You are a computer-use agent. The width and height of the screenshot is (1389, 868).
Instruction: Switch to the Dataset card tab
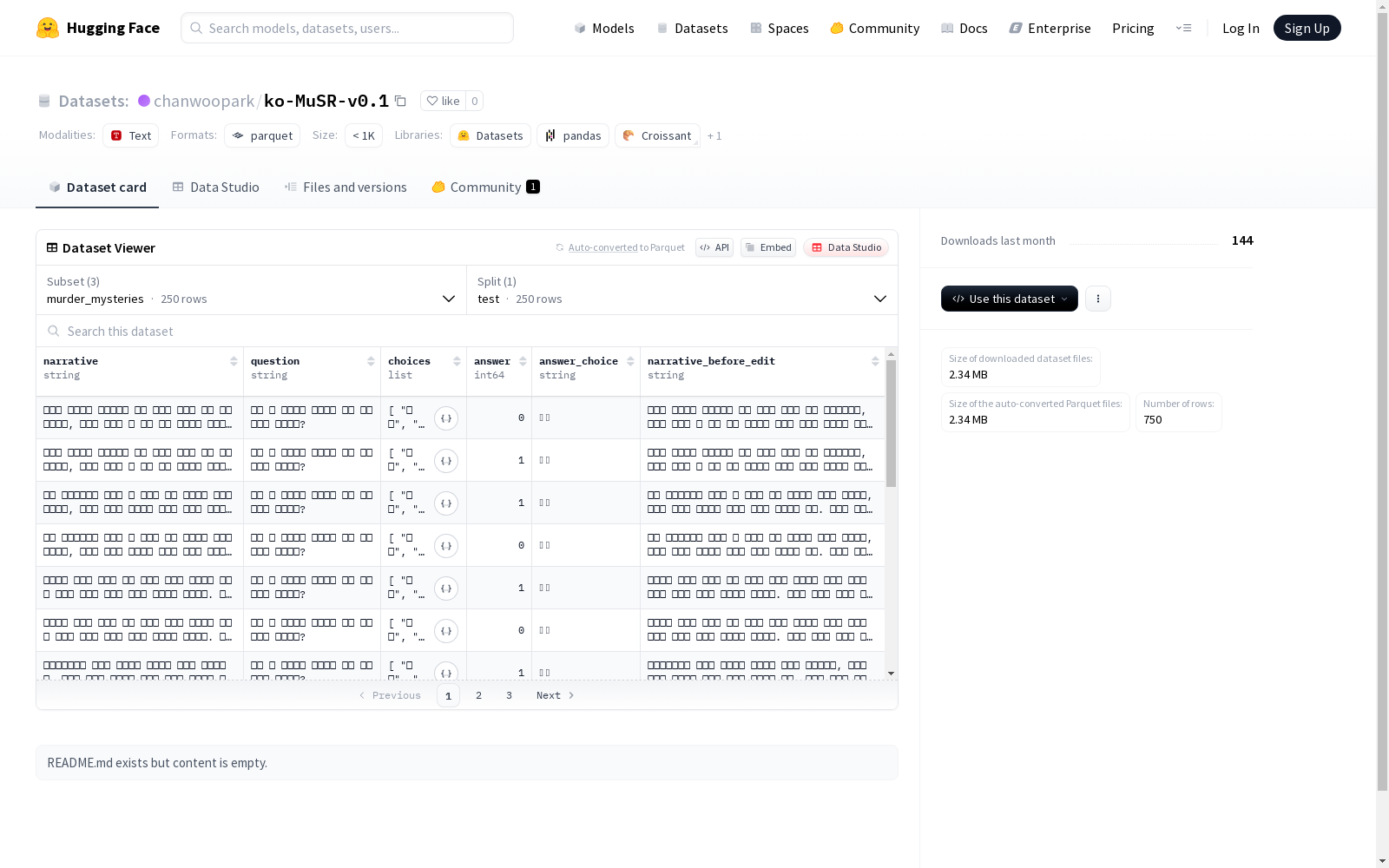coord(97,187)
